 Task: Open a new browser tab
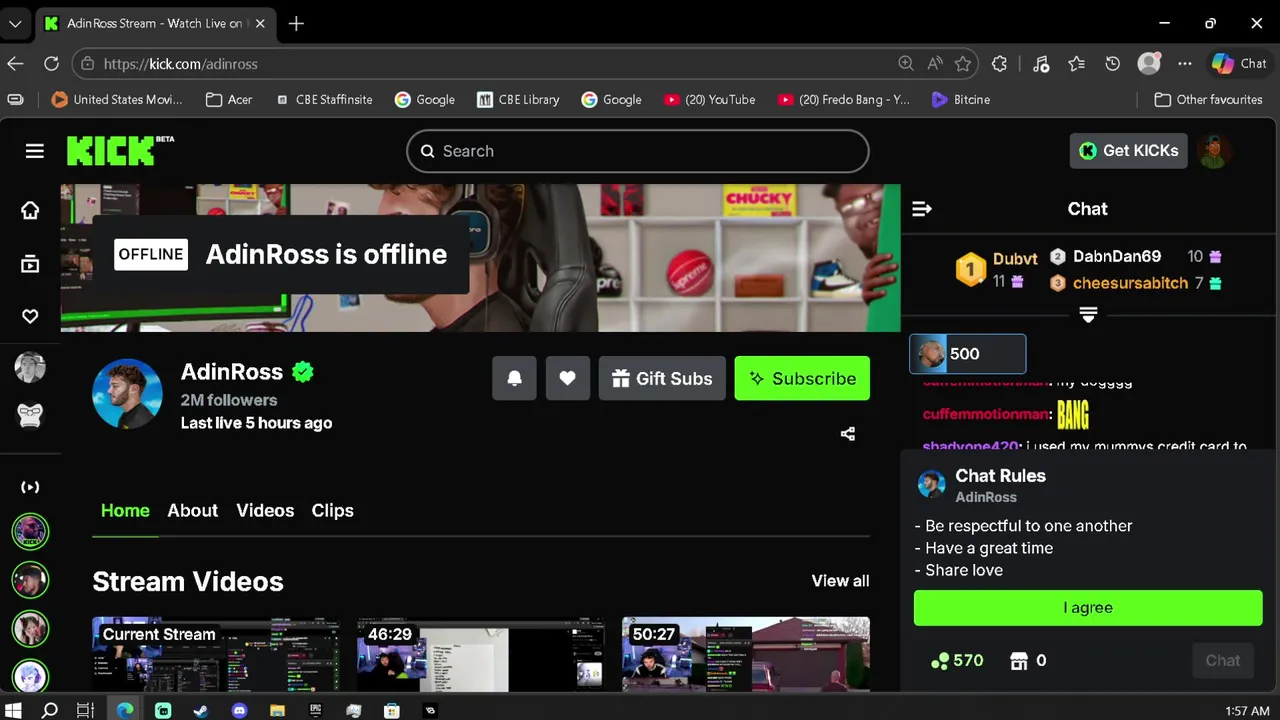[296, 23]
